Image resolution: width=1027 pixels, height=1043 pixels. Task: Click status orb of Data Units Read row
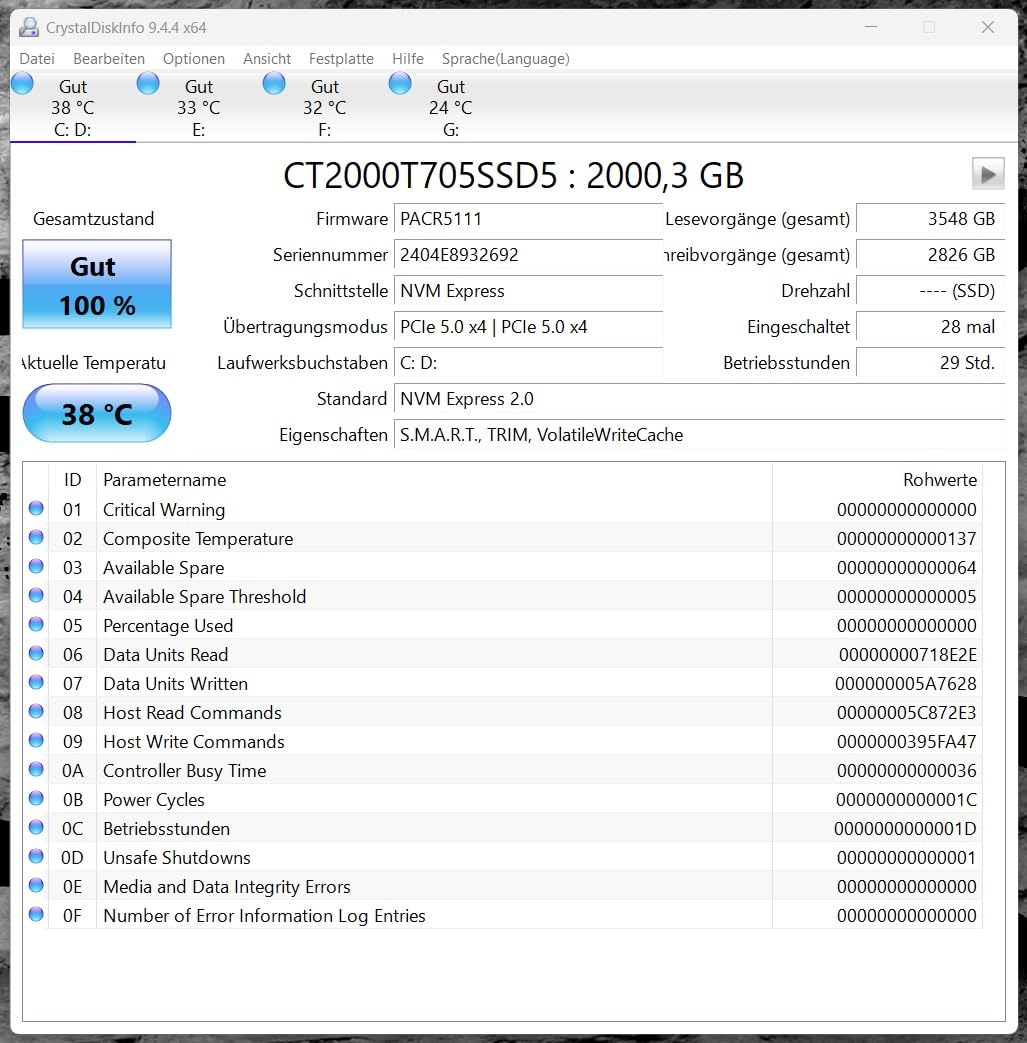coord(36,654)
